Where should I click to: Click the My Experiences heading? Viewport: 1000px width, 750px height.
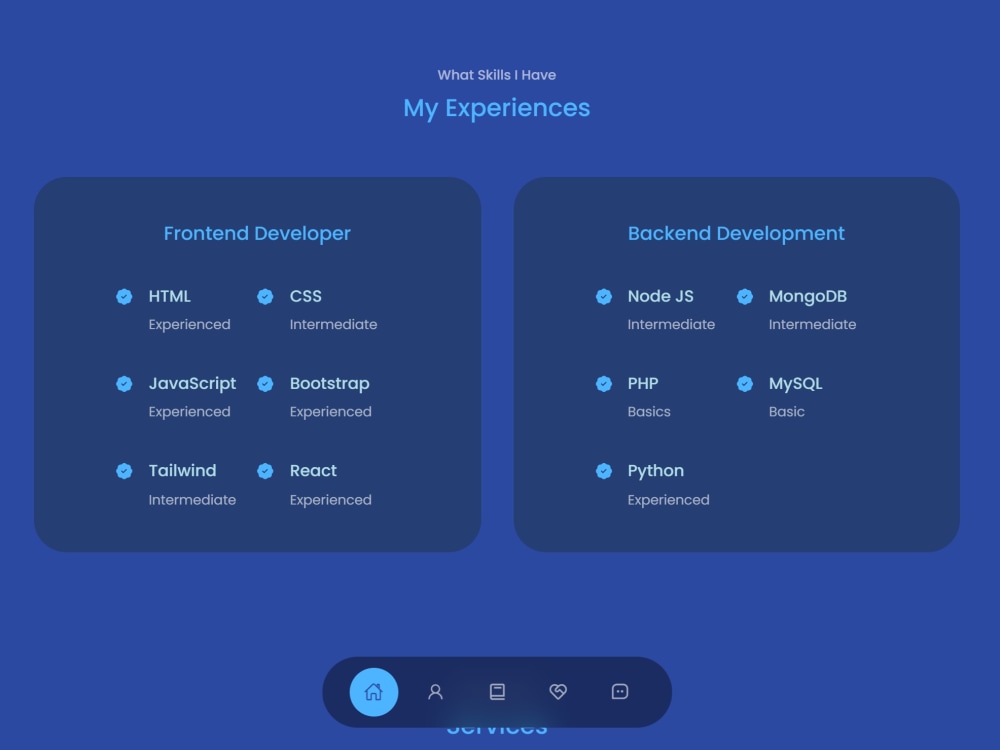(496, 107)
